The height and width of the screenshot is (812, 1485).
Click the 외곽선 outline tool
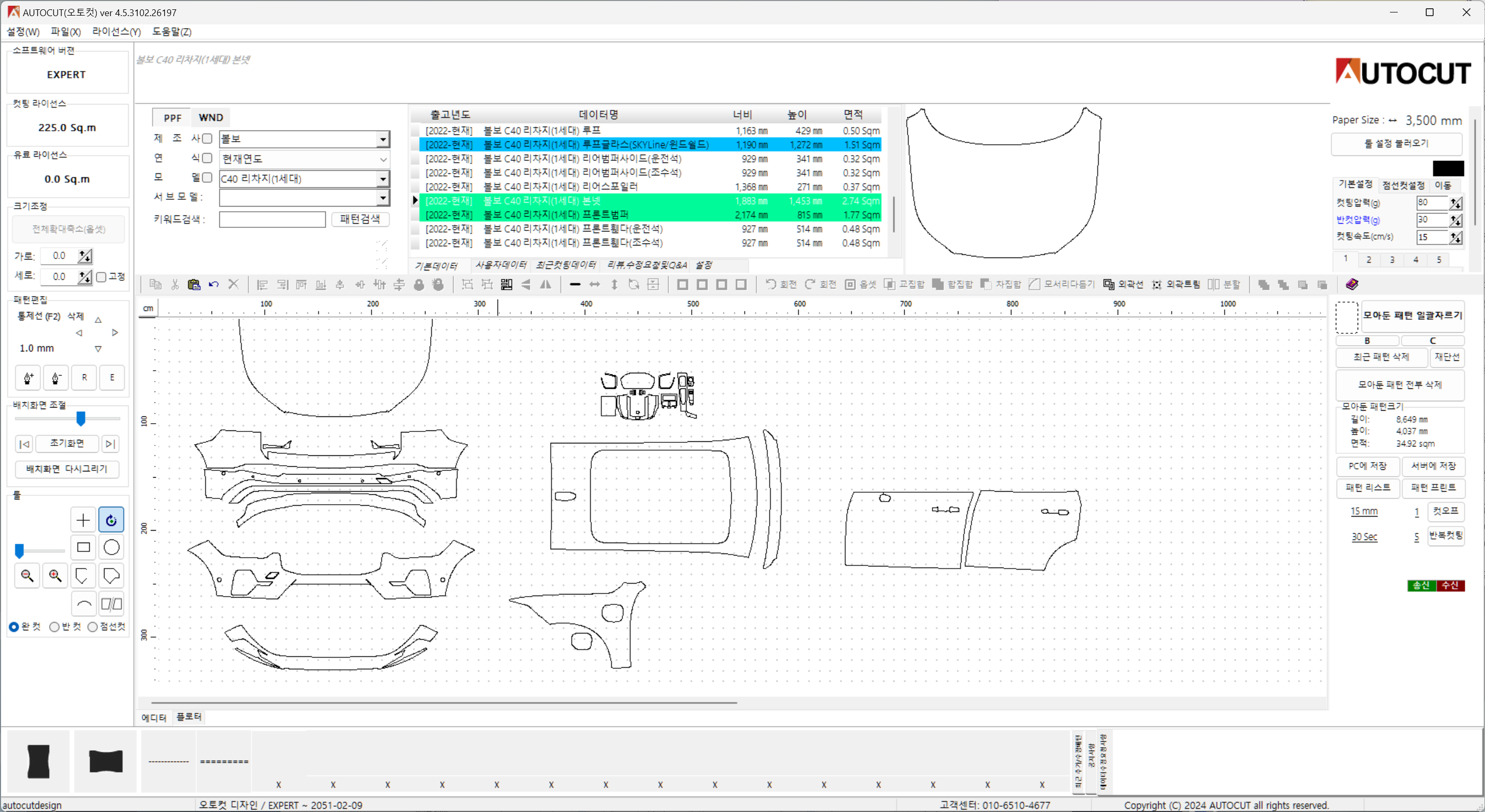[1122, 284]
